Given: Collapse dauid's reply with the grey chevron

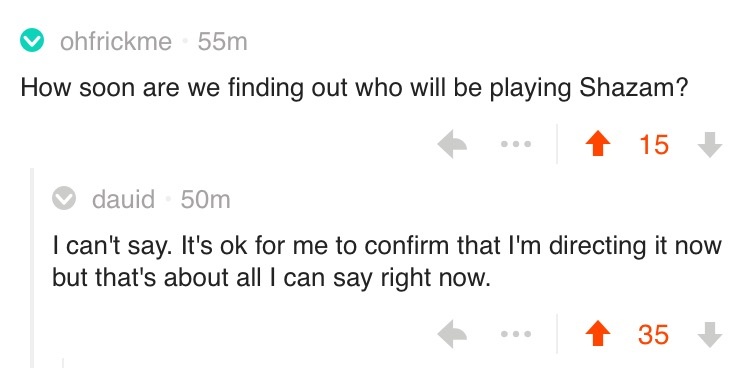Looking at the screenshot, I should tap(64, 199).
